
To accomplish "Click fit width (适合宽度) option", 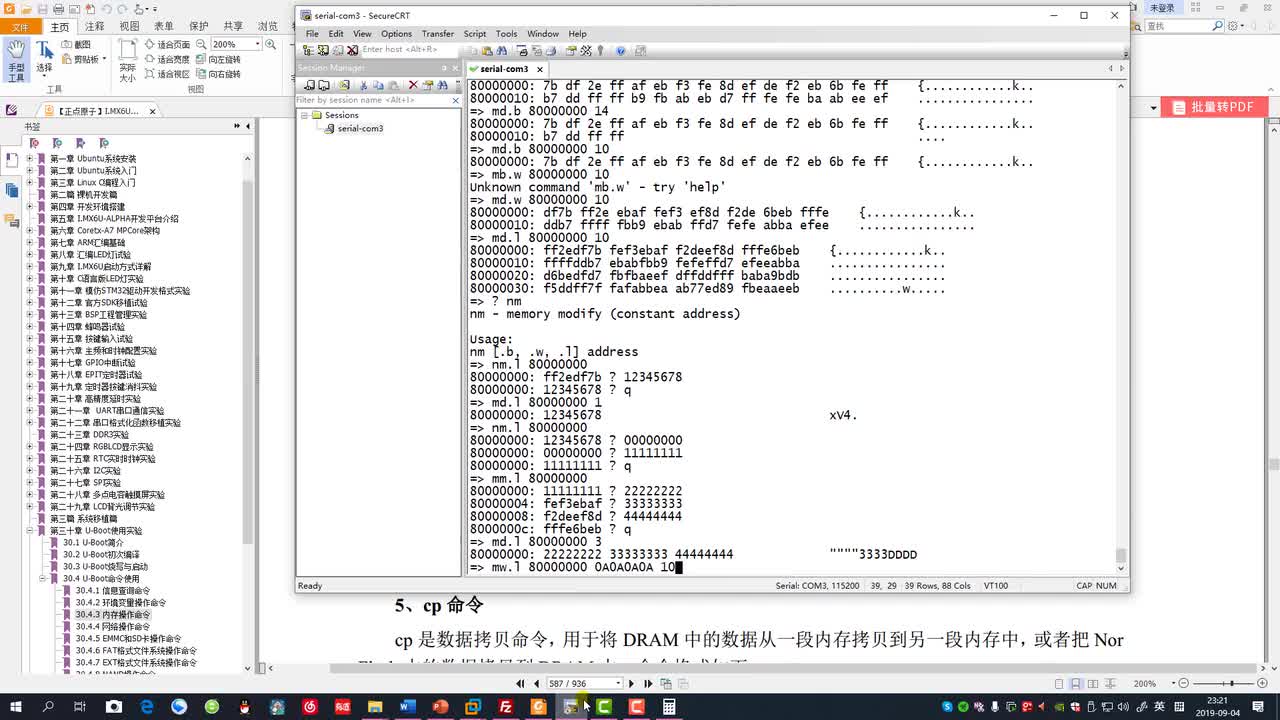I will coord(167,59).
